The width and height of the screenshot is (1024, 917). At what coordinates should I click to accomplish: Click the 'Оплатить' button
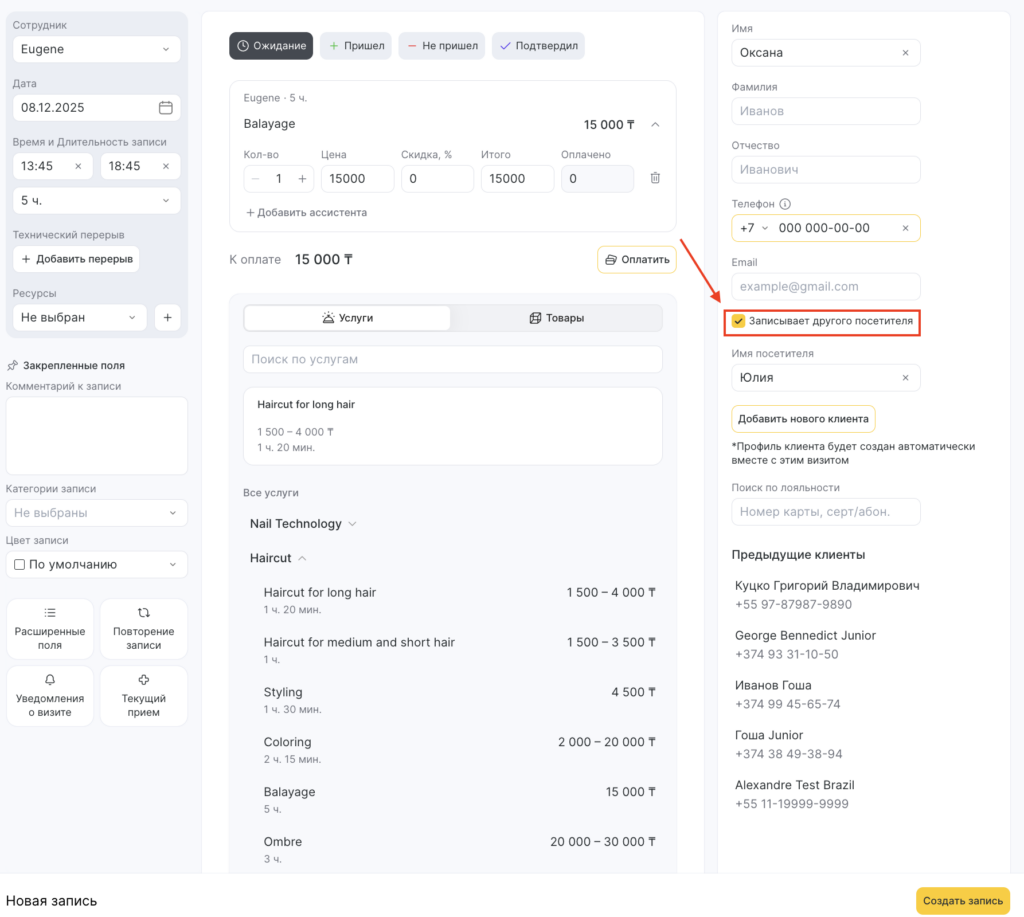click(636, 260)
